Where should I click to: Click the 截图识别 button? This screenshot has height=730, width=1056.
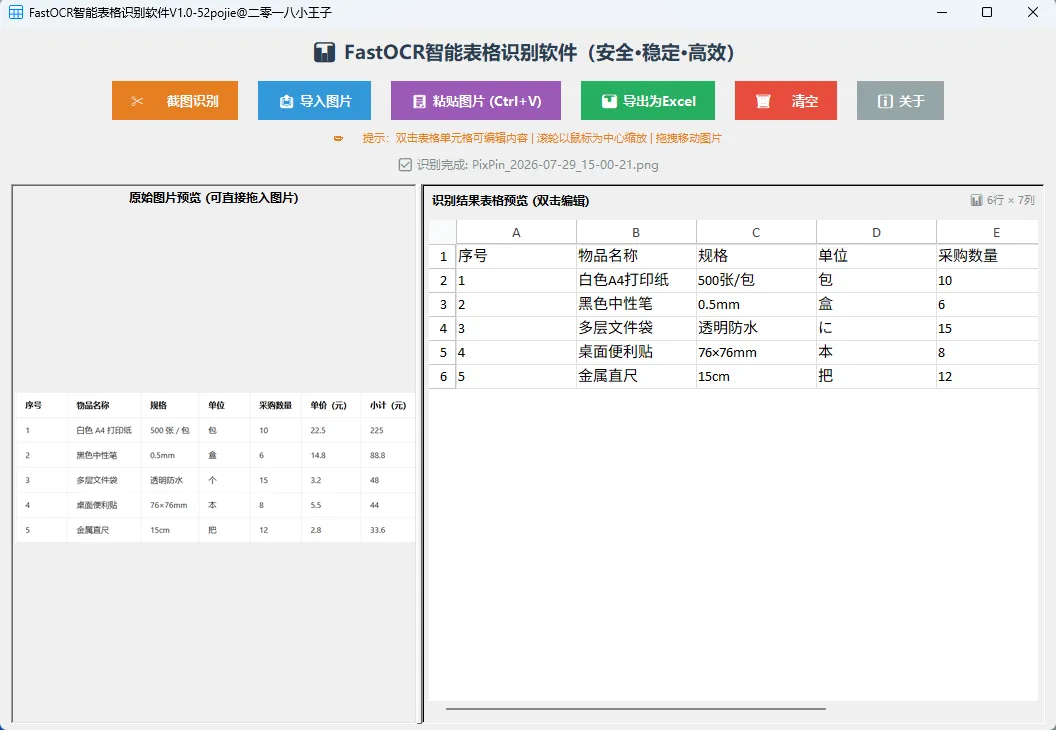point(175,100)
